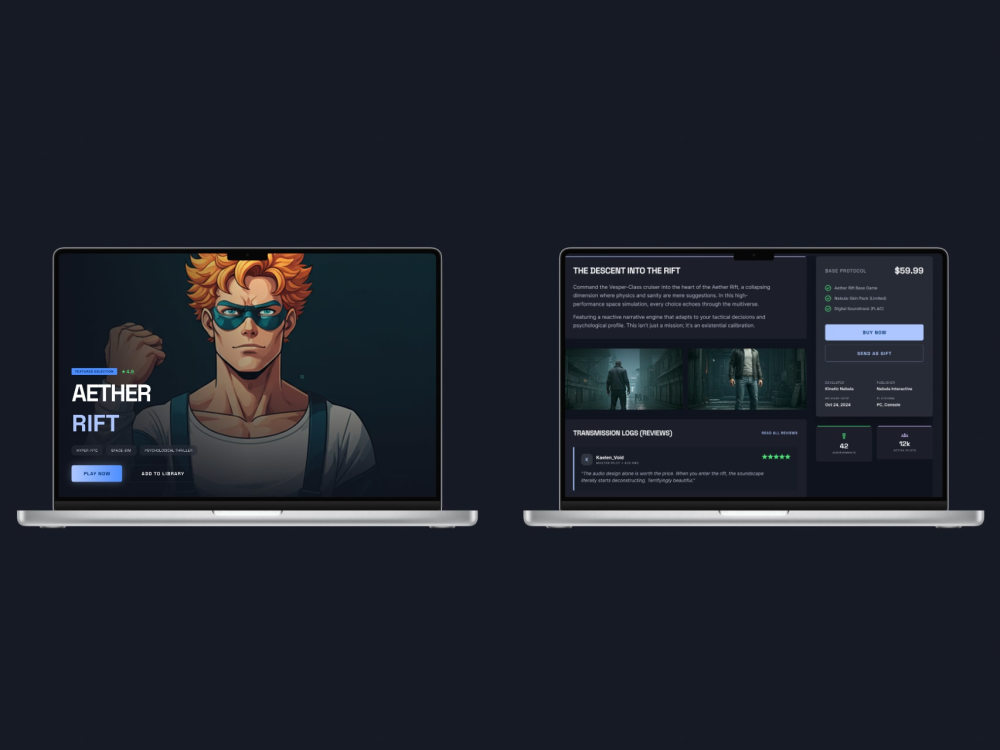1000x750 pixels.
Task: Click the Space Sim tag
Action: coord(121,450)
